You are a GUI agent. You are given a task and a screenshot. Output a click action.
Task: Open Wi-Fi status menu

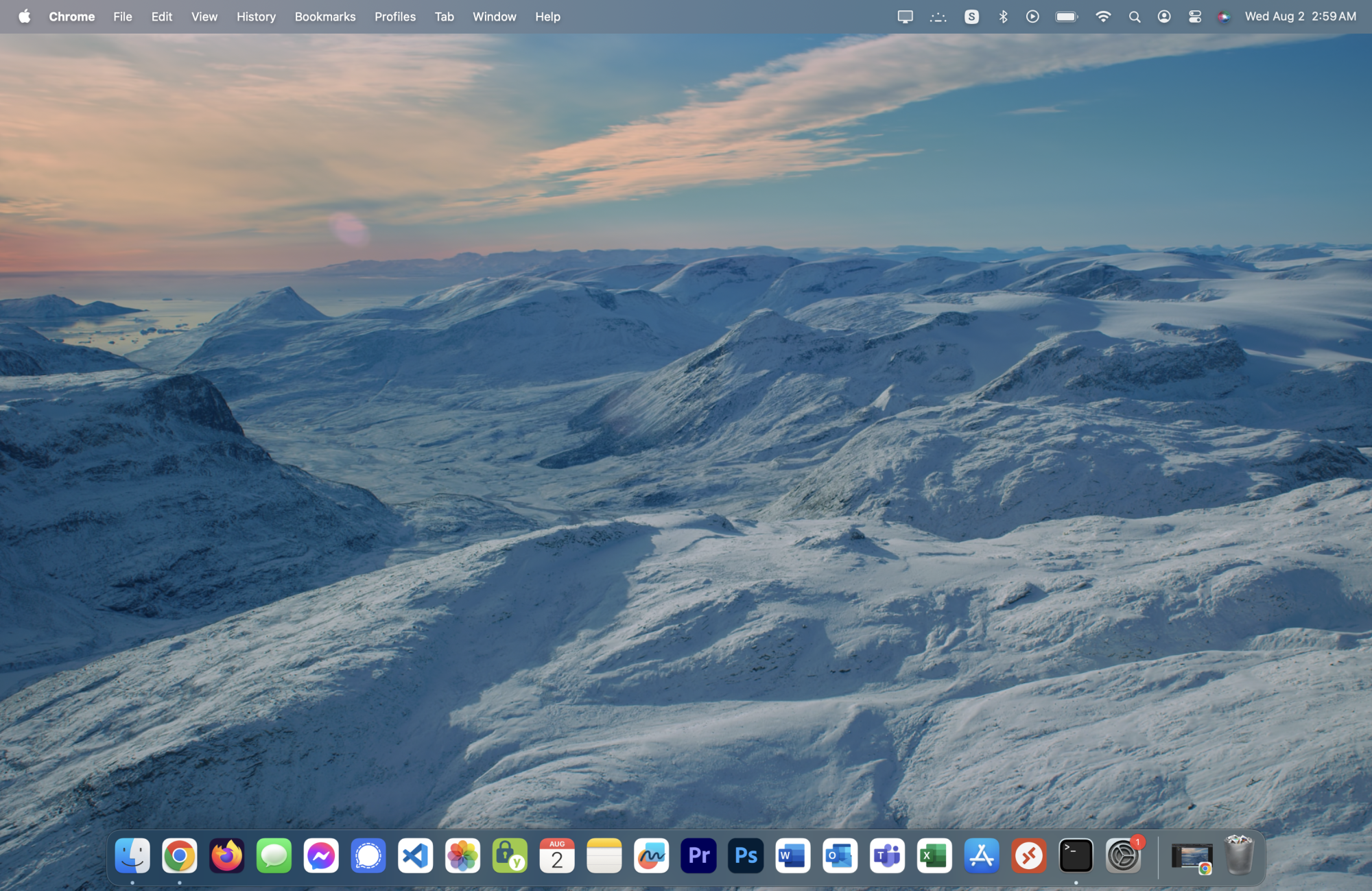1103,16
